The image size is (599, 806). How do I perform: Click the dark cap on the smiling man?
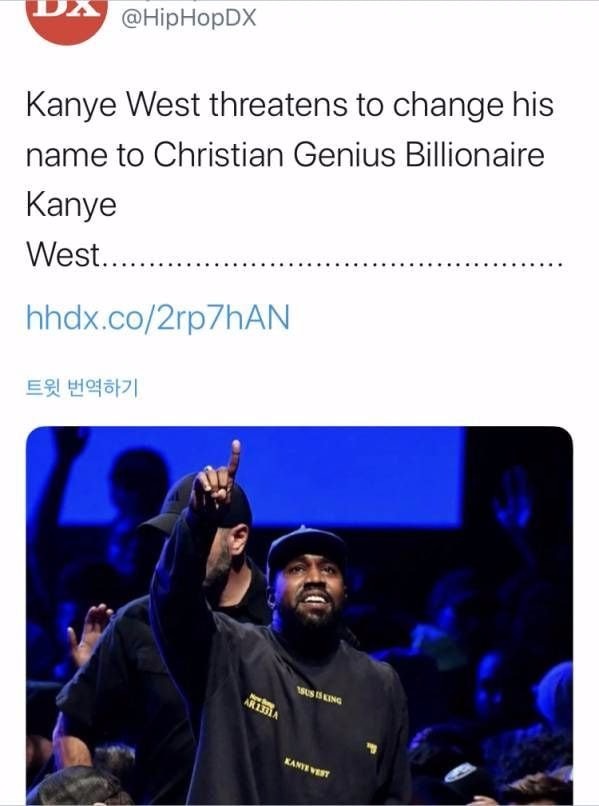(x=307, y=548)
